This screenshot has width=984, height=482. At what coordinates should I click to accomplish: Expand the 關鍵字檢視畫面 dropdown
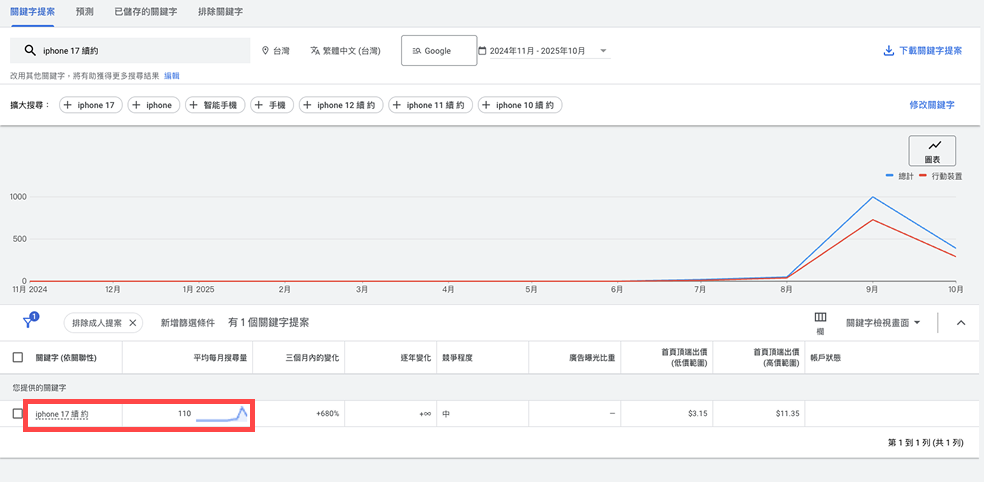tap(916, 323)
